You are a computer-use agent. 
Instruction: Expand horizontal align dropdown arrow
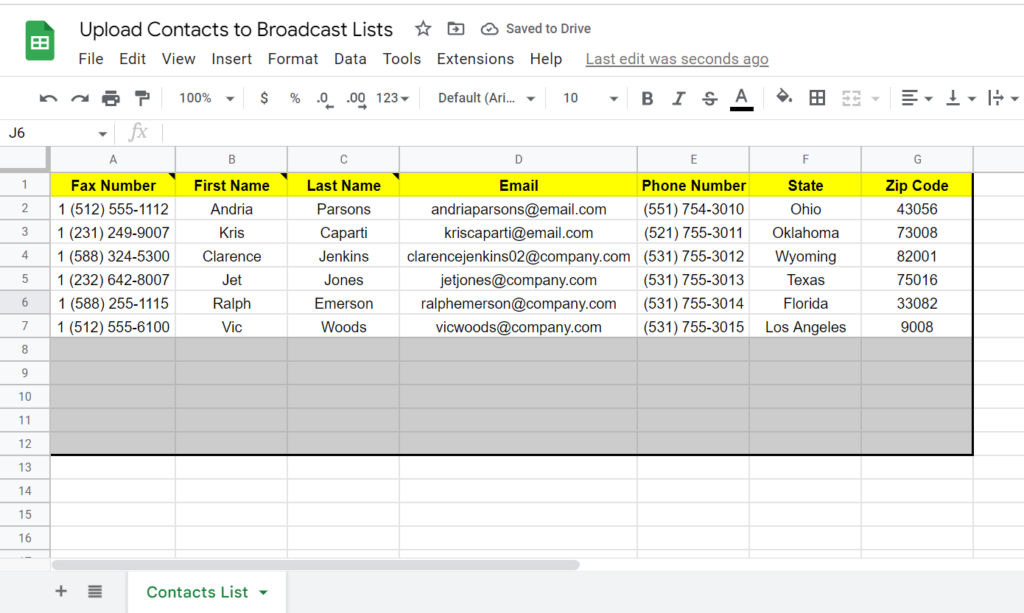(928, 99)
